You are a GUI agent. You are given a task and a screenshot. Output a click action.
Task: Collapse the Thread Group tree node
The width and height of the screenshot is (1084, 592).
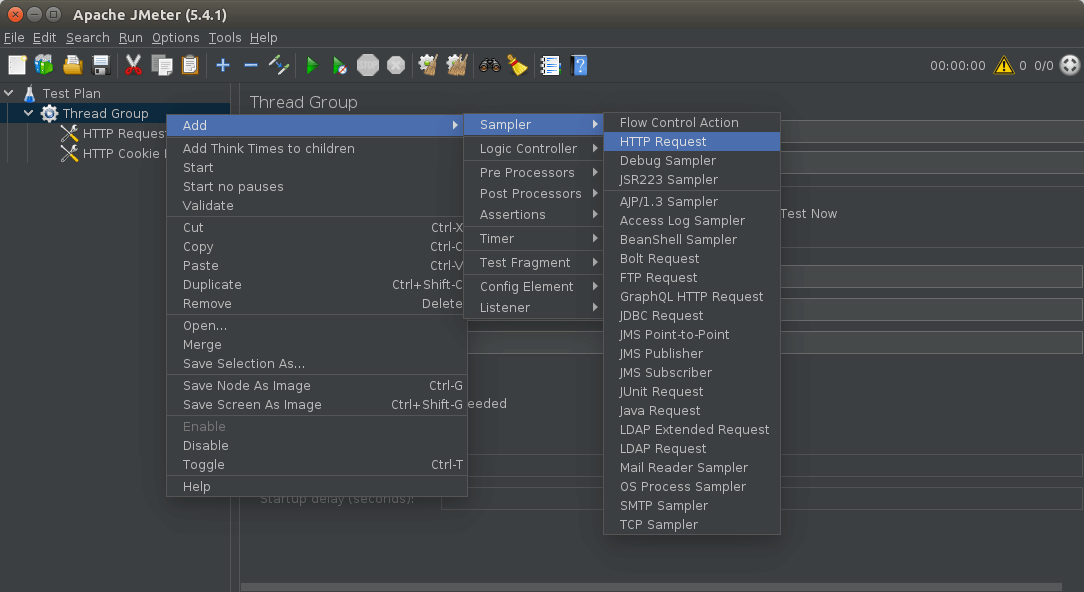pyautogui.click(x=29, y=113)
